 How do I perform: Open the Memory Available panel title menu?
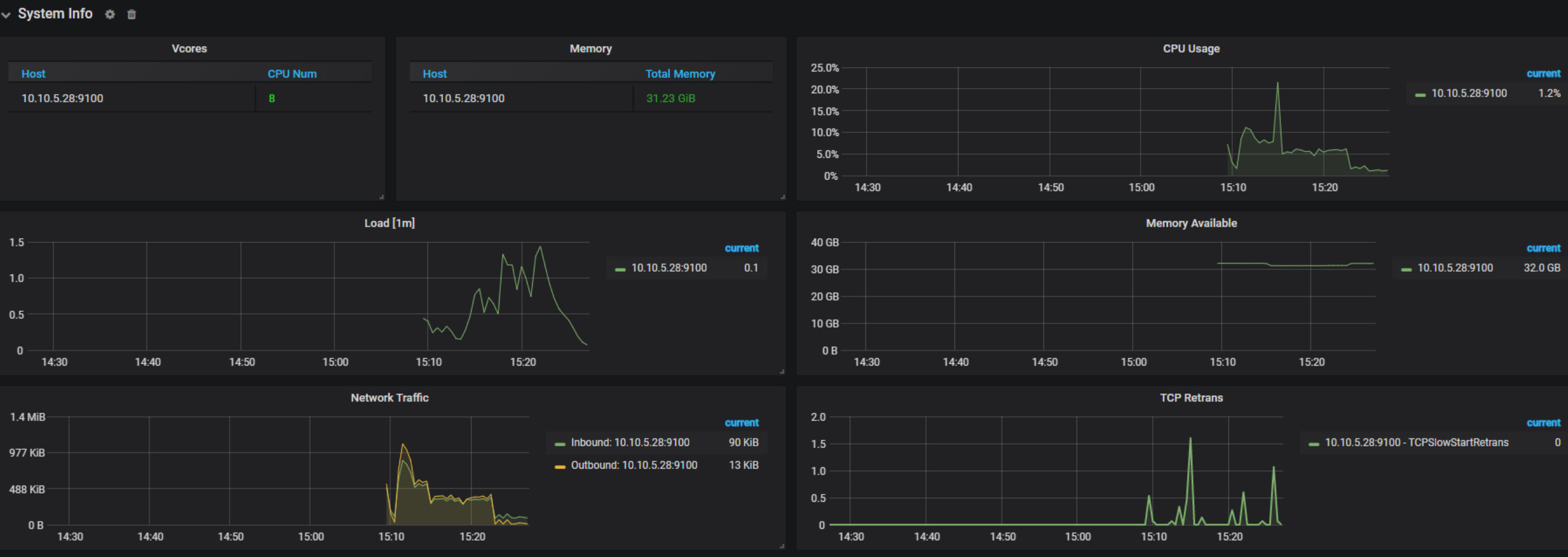tap(1191, 223)
